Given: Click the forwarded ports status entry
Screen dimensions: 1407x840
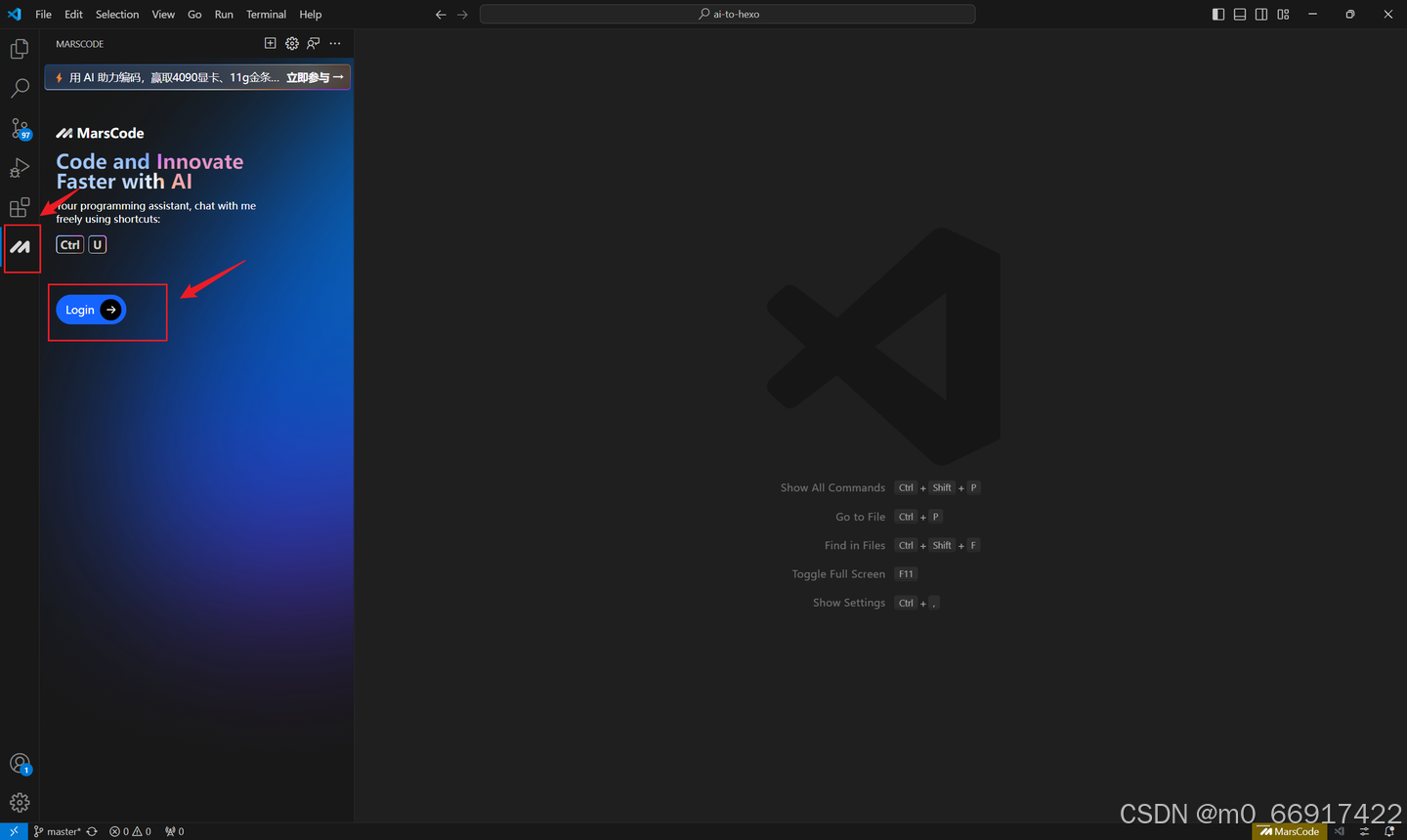Looking at the screenshot, I should pos(175,831).
